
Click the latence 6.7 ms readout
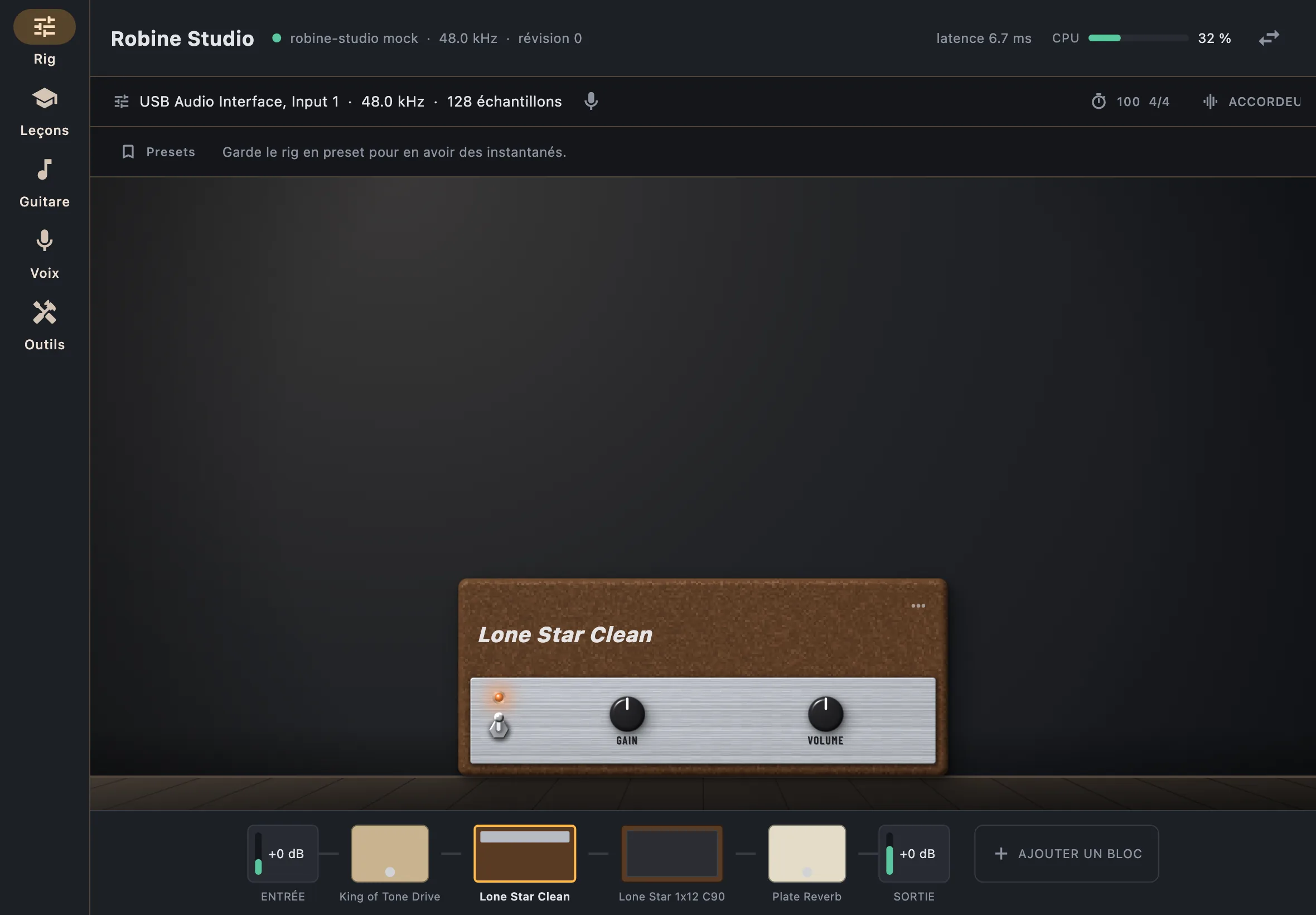984,38
